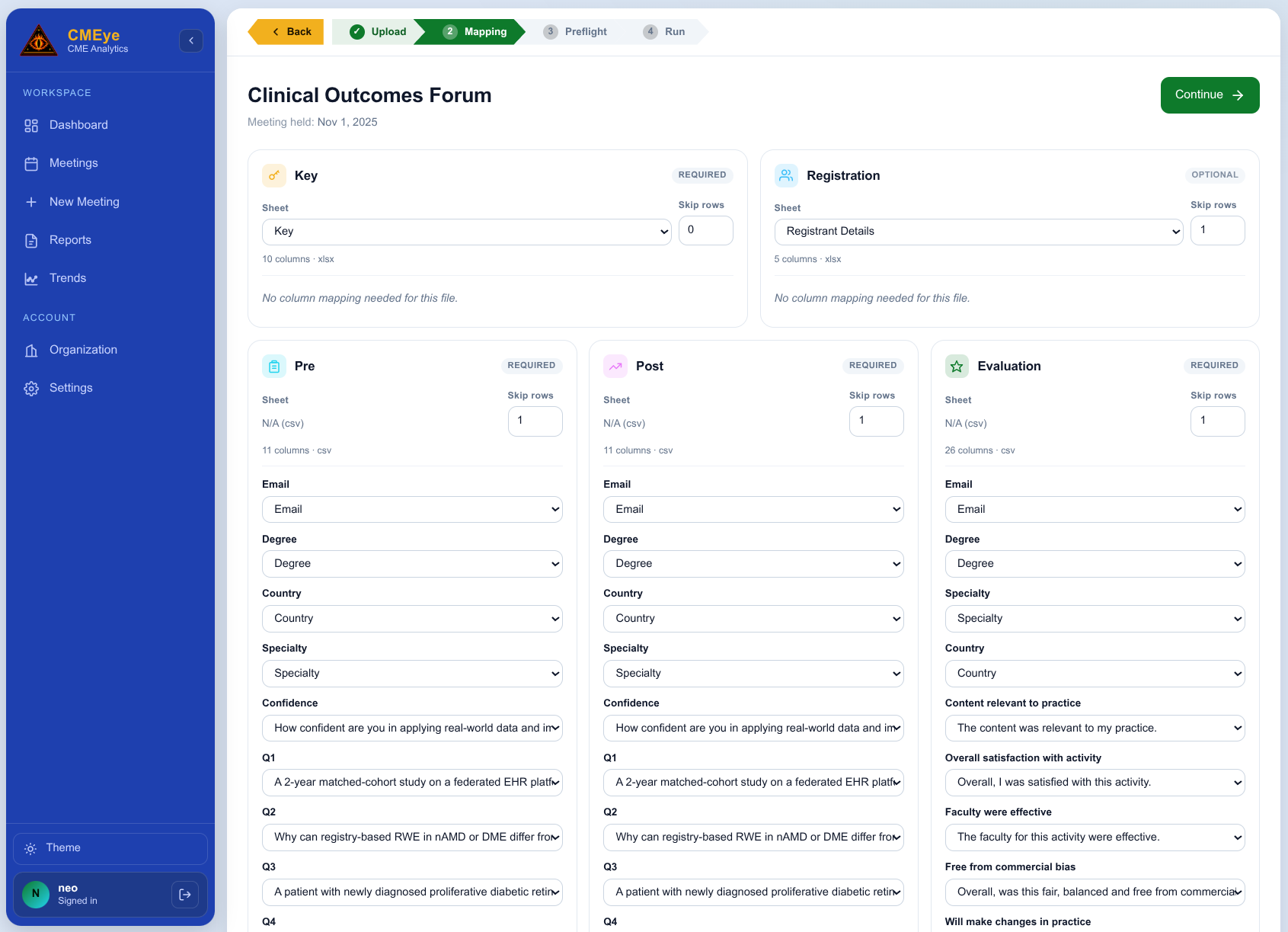Click the Post card trend icon
Image resolution: width=1288 pixels, height=932 pixels.
tap(615, 366)
